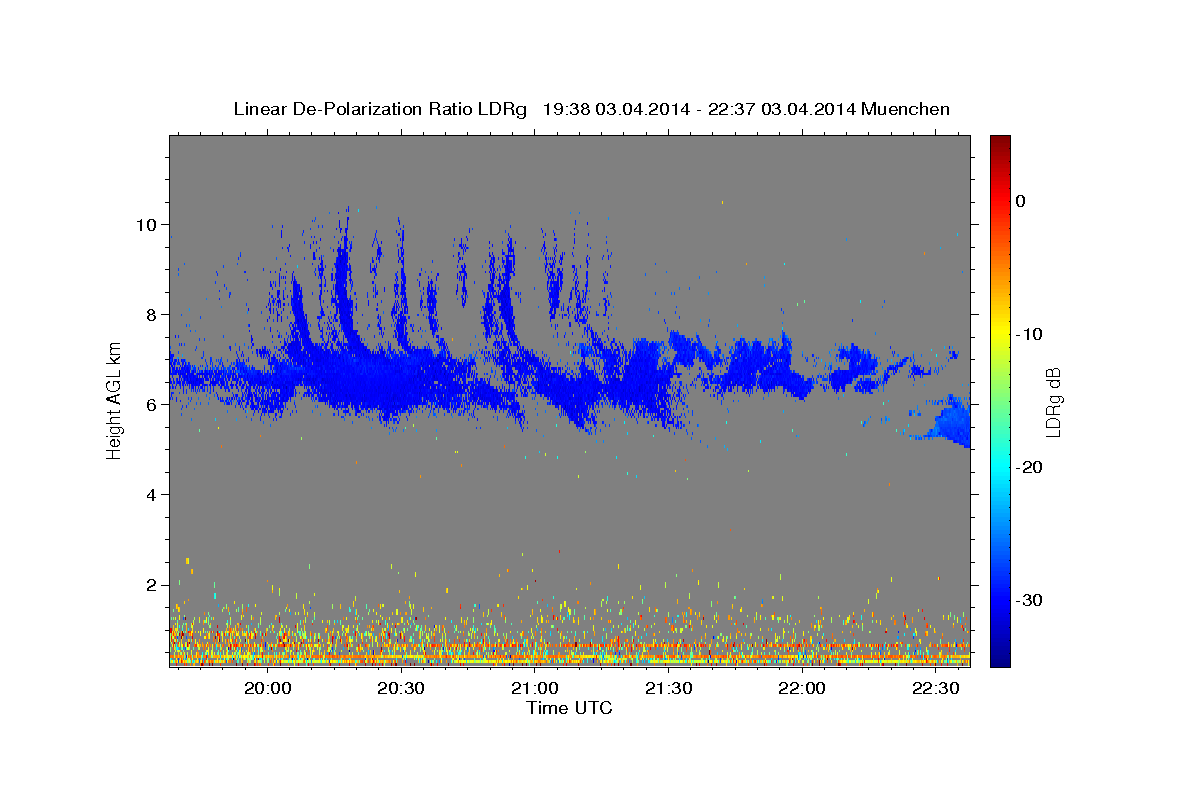Click the height tick label 2
1200x800 pixels.
pyautogui.click(x=153, y=584)
